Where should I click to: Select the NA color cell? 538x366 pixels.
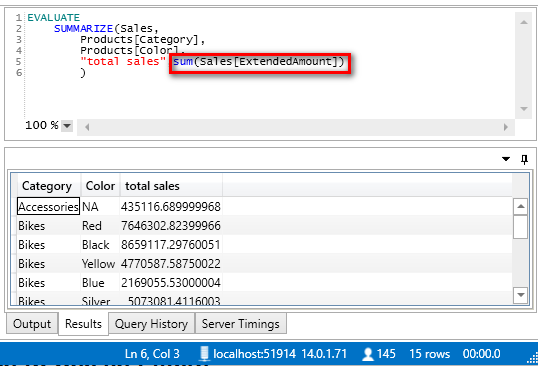pyautogui.click(x=100, y=206)
